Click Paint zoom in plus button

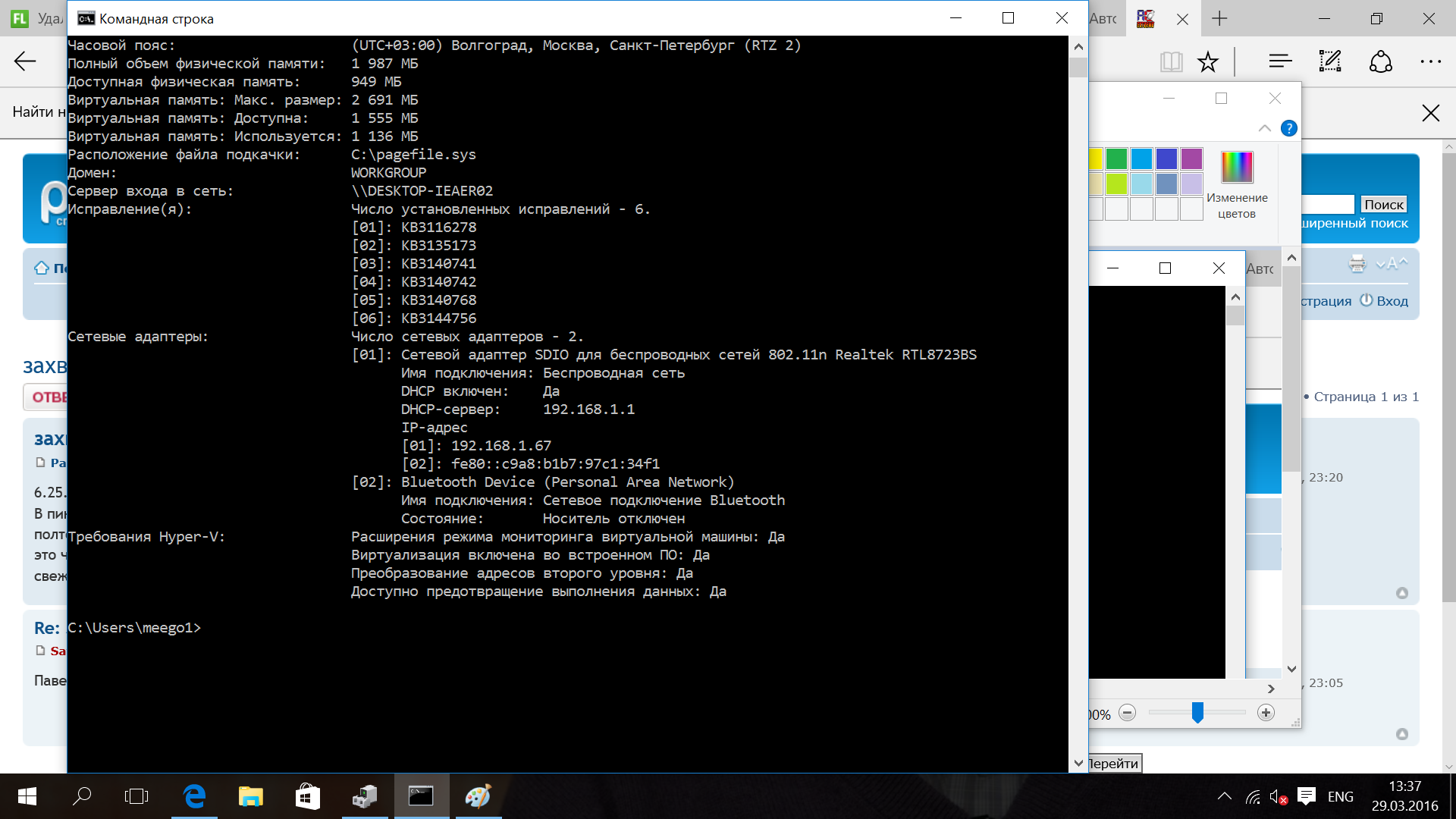click(x=1266, y=713)
